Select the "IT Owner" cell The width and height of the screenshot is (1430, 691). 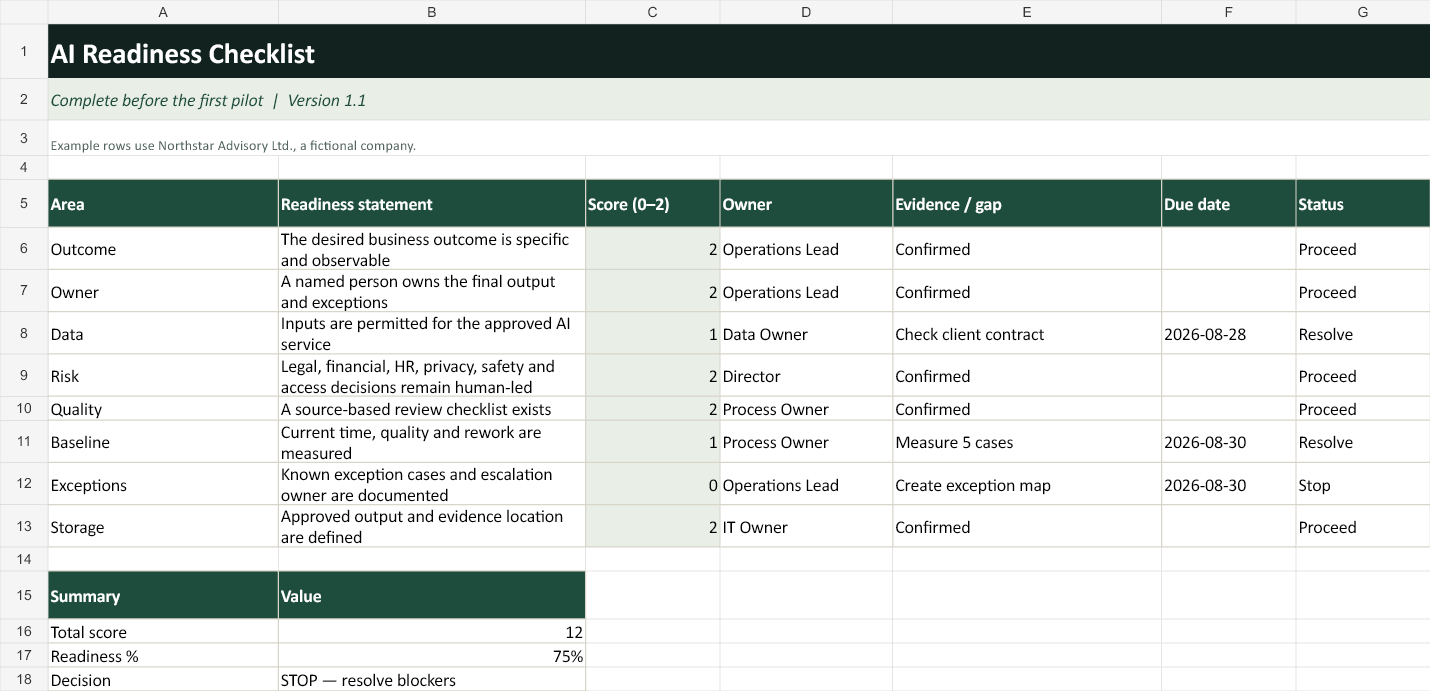point(806,527)
